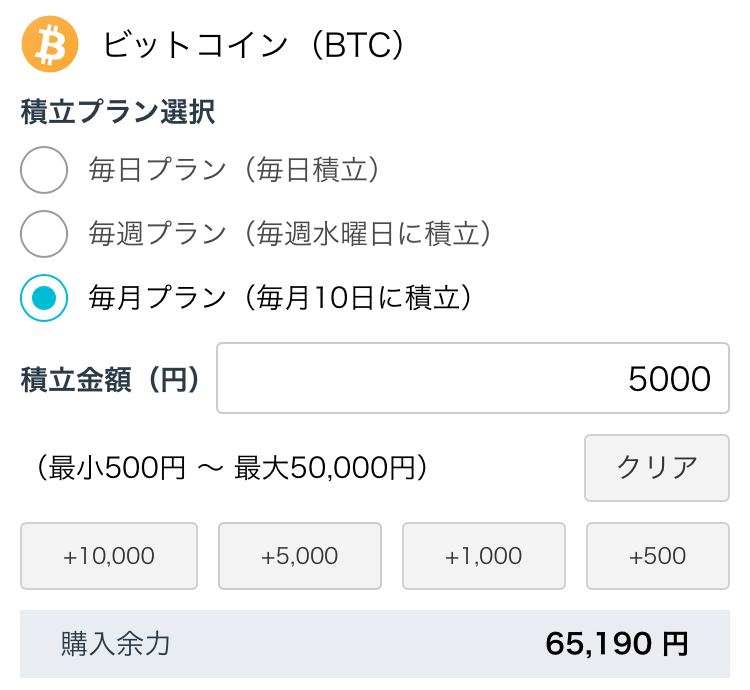This screenshot has width=750, height=690.
Task: Click the 購入余力 label
Action: pyautogui.click(x=115, y=644)
